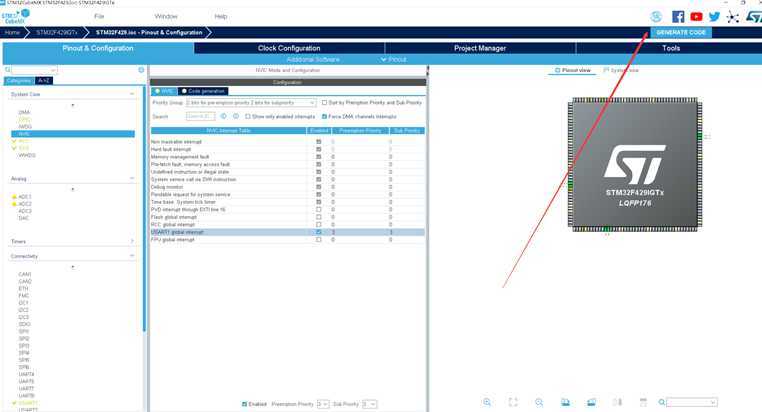The image size is (762, 412).
Task: Enable PVD interrupt through EXTI line 16
Action: [x=319, y=209]
